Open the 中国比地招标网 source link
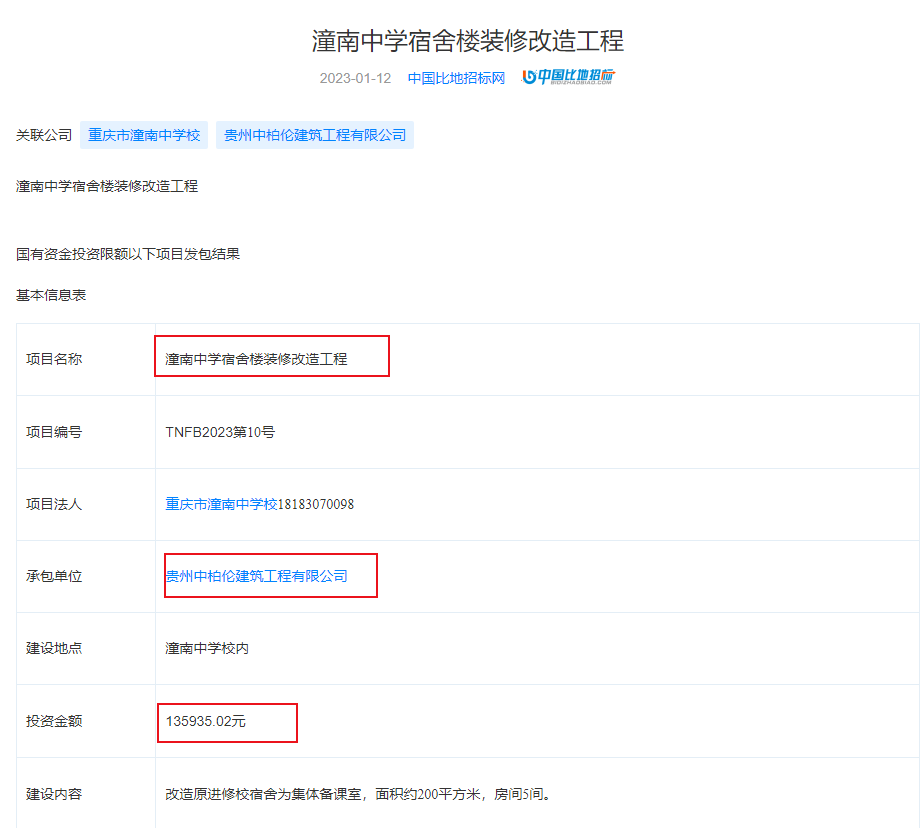The width and height of the screenshot is (921, 828). [456, 78]
